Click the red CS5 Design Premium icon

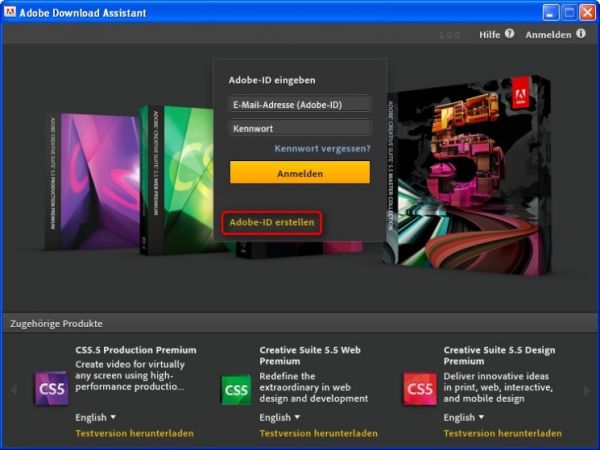pyautogui.click(x=420, y=389)
